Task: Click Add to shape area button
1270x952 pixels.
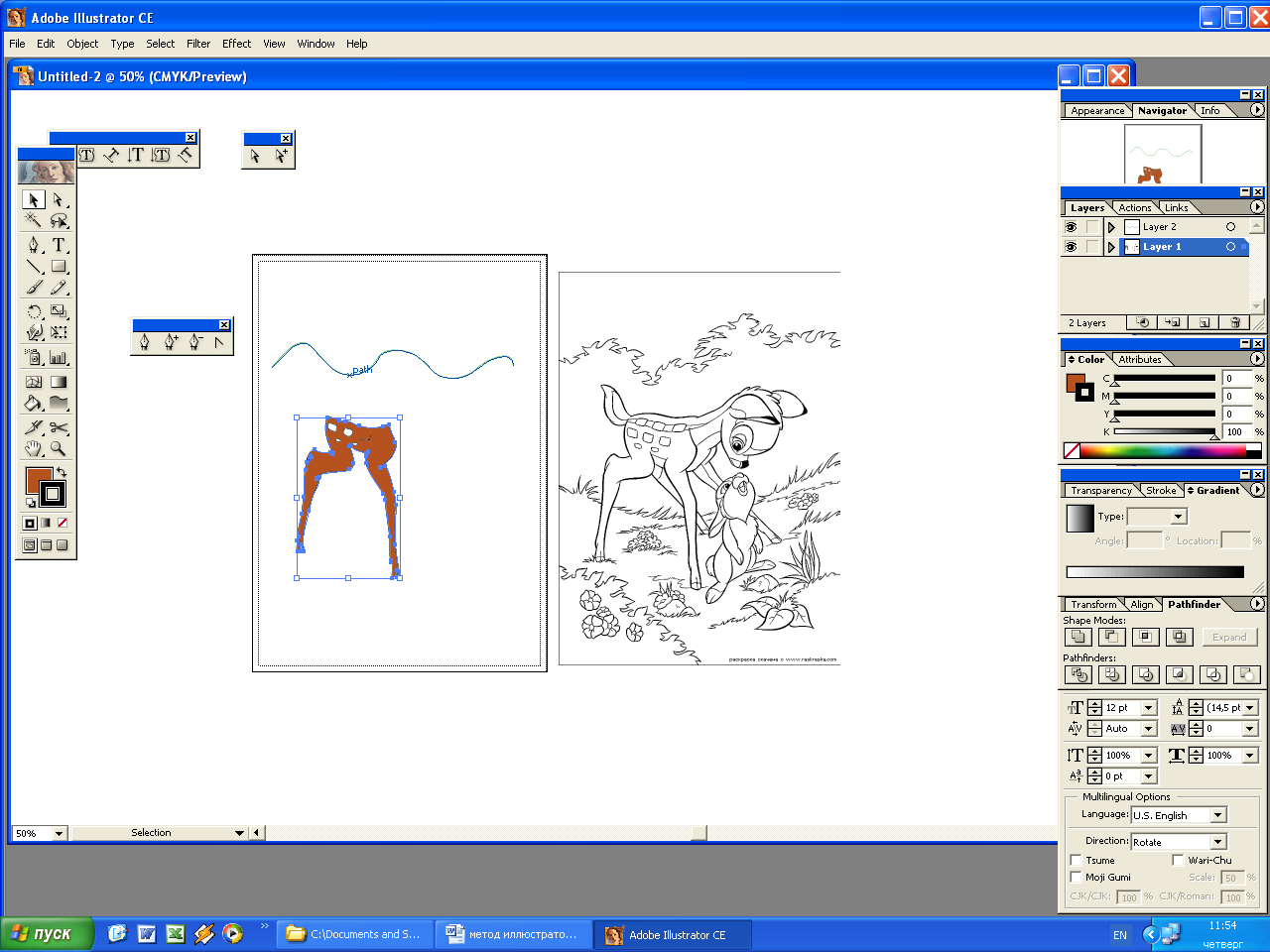Action: coord(1079,637)
